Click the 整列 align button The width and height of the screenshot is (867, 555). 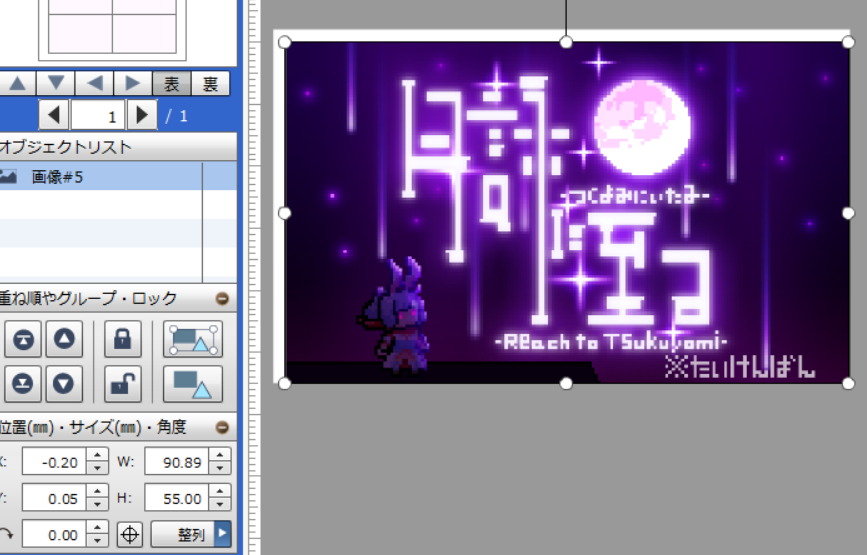(182, 535)
